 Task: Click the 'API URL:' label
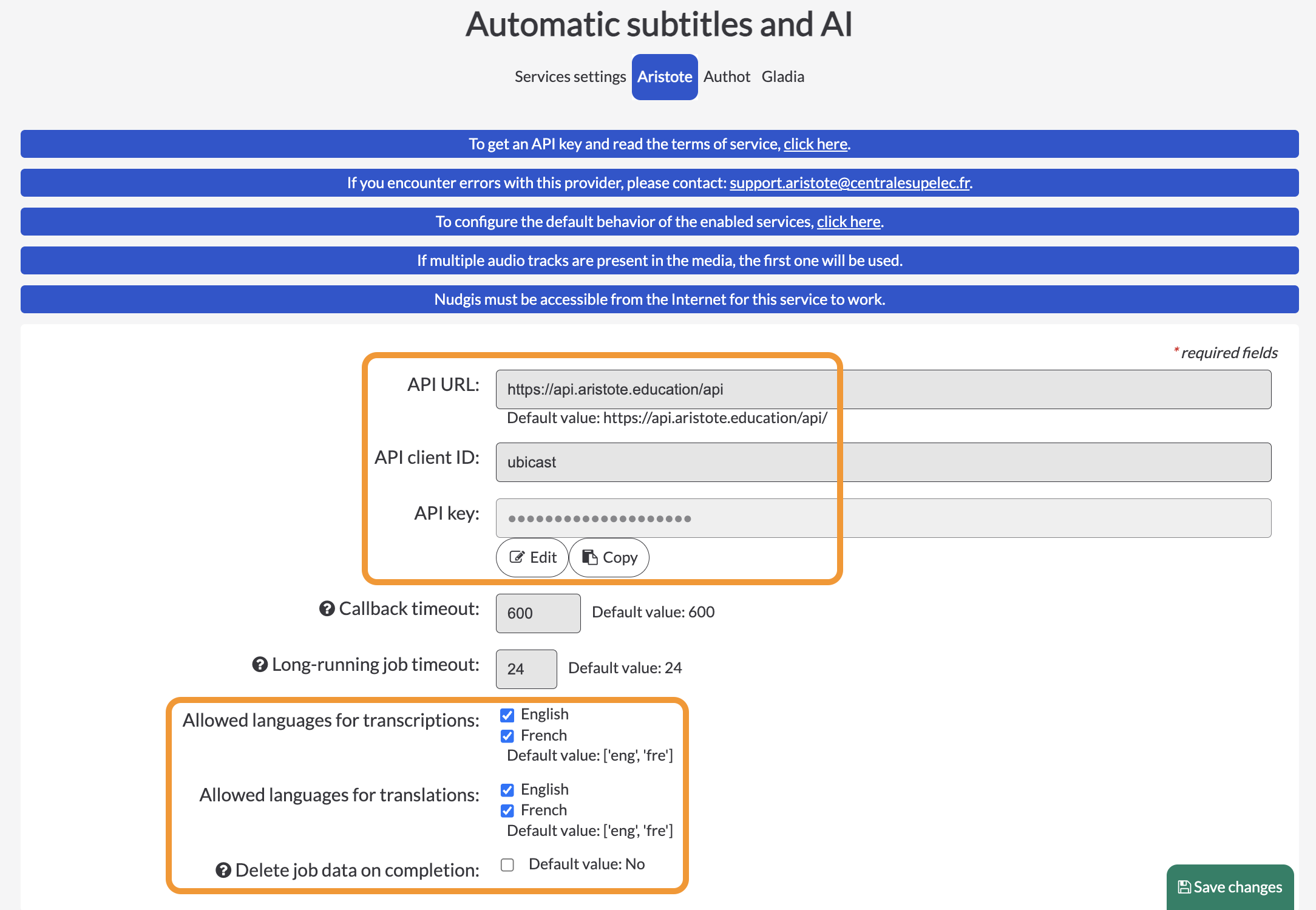point(443,384)
